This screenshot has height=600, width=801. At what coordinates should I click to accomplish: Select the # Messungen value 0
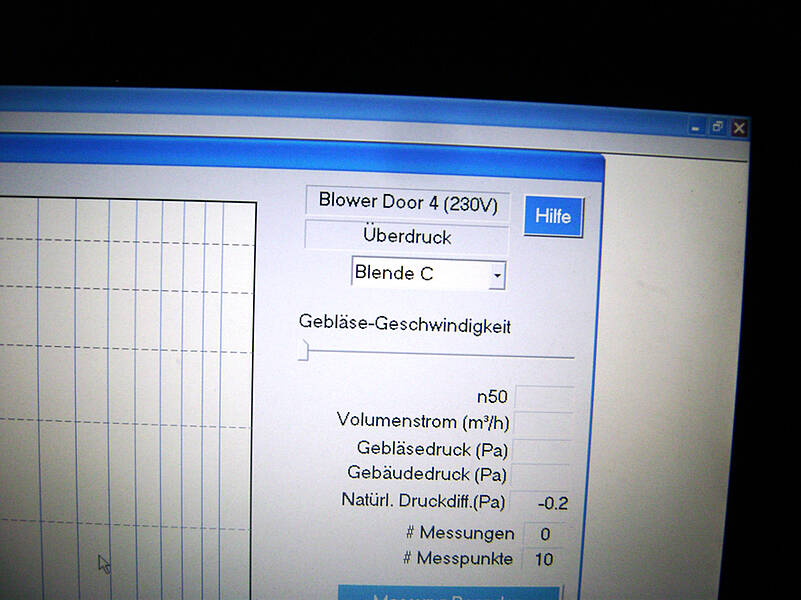click(545, 534)
